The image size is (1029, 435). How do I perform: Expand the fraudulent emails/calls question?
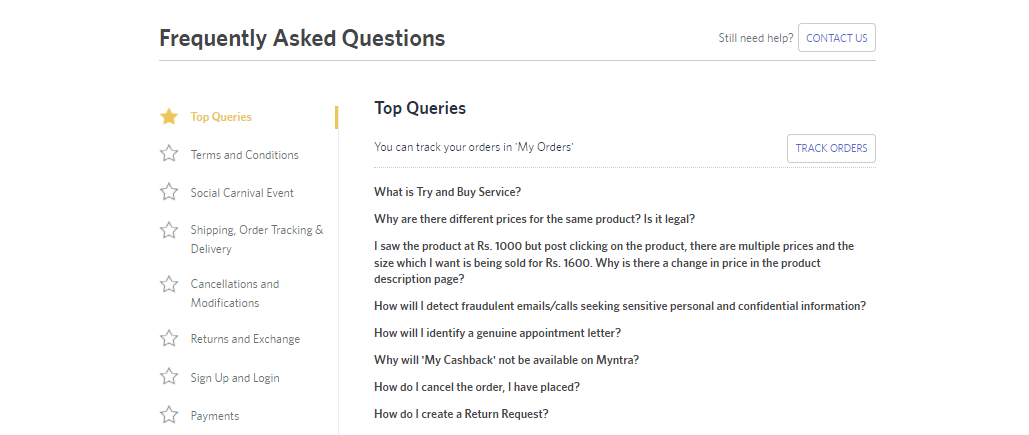[619, 306]
